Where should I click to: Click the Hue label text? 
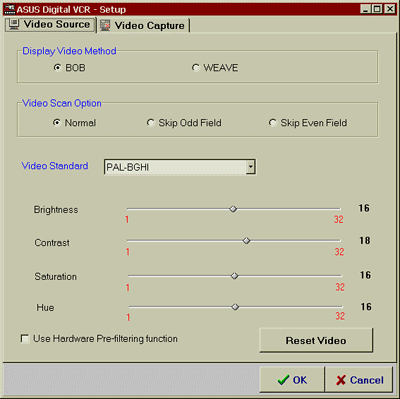click(45, 307)
